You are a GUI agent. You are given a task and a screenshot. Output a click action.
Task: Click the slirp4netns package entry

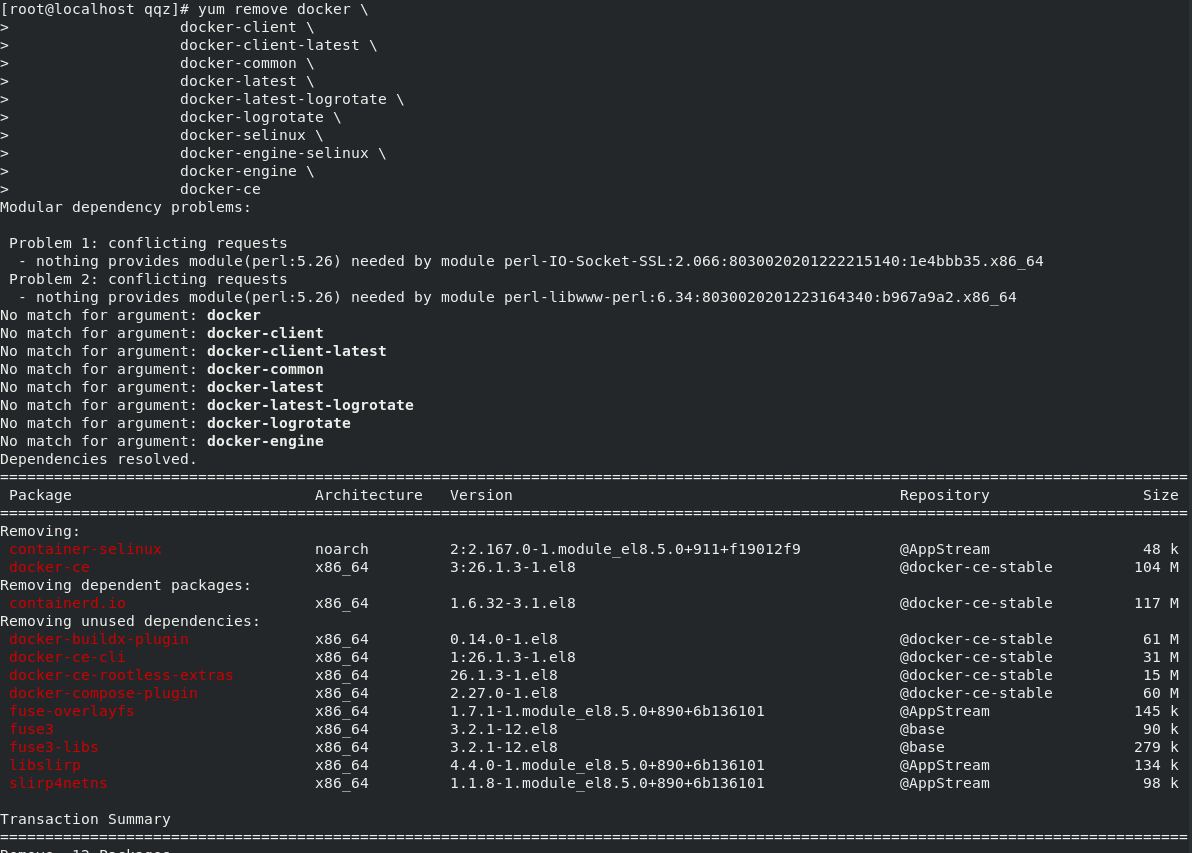(58, 783)
